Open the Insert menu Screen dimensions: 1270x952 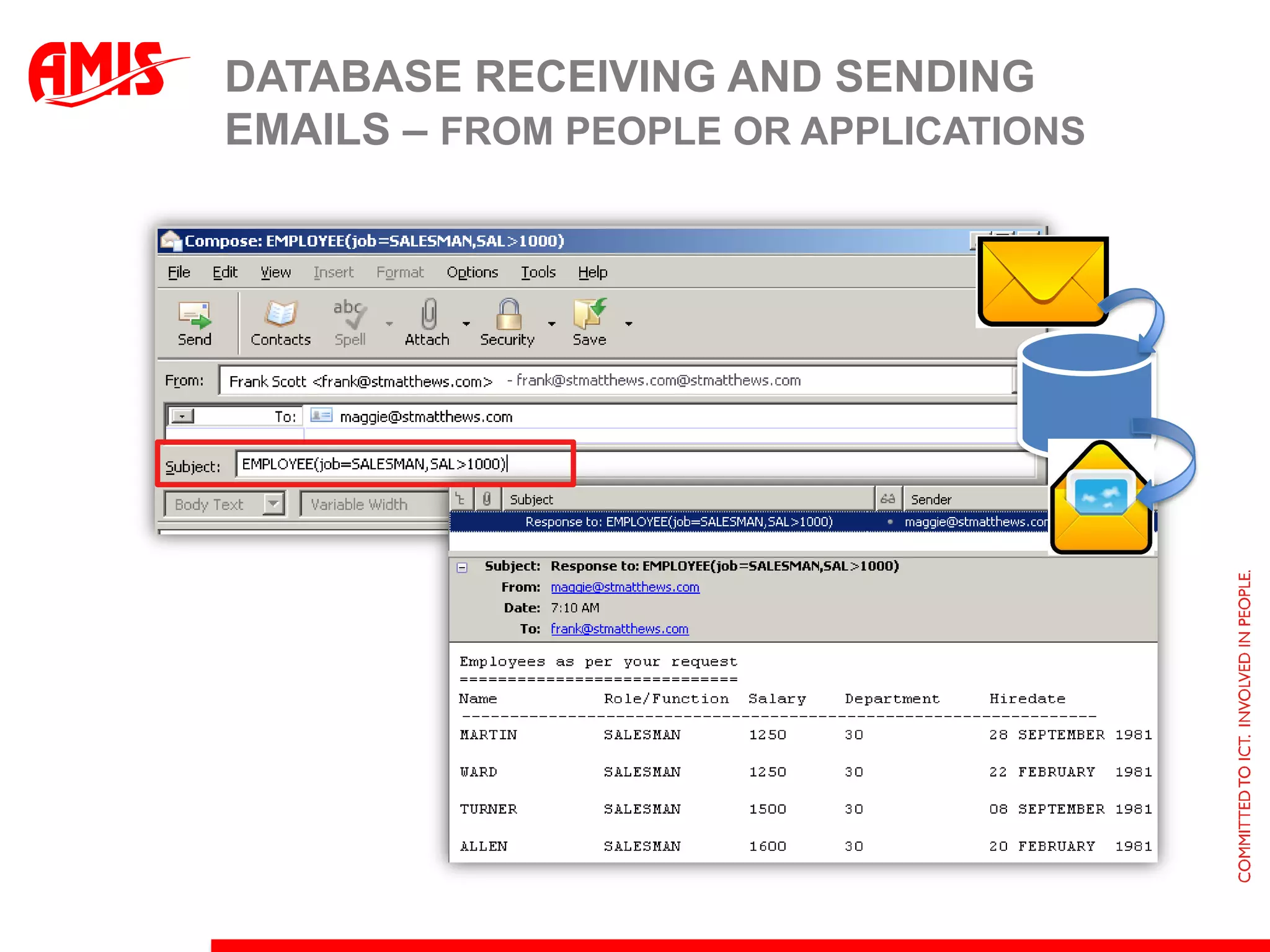pyautogui.click(x=334, y=272)
